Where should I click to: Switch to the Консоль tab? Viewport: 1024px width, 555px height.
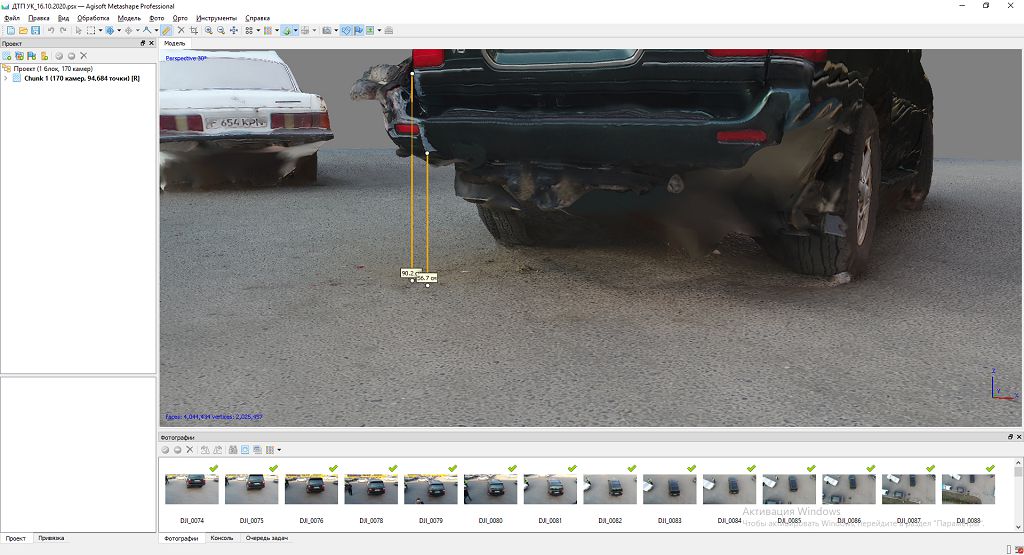222,538
